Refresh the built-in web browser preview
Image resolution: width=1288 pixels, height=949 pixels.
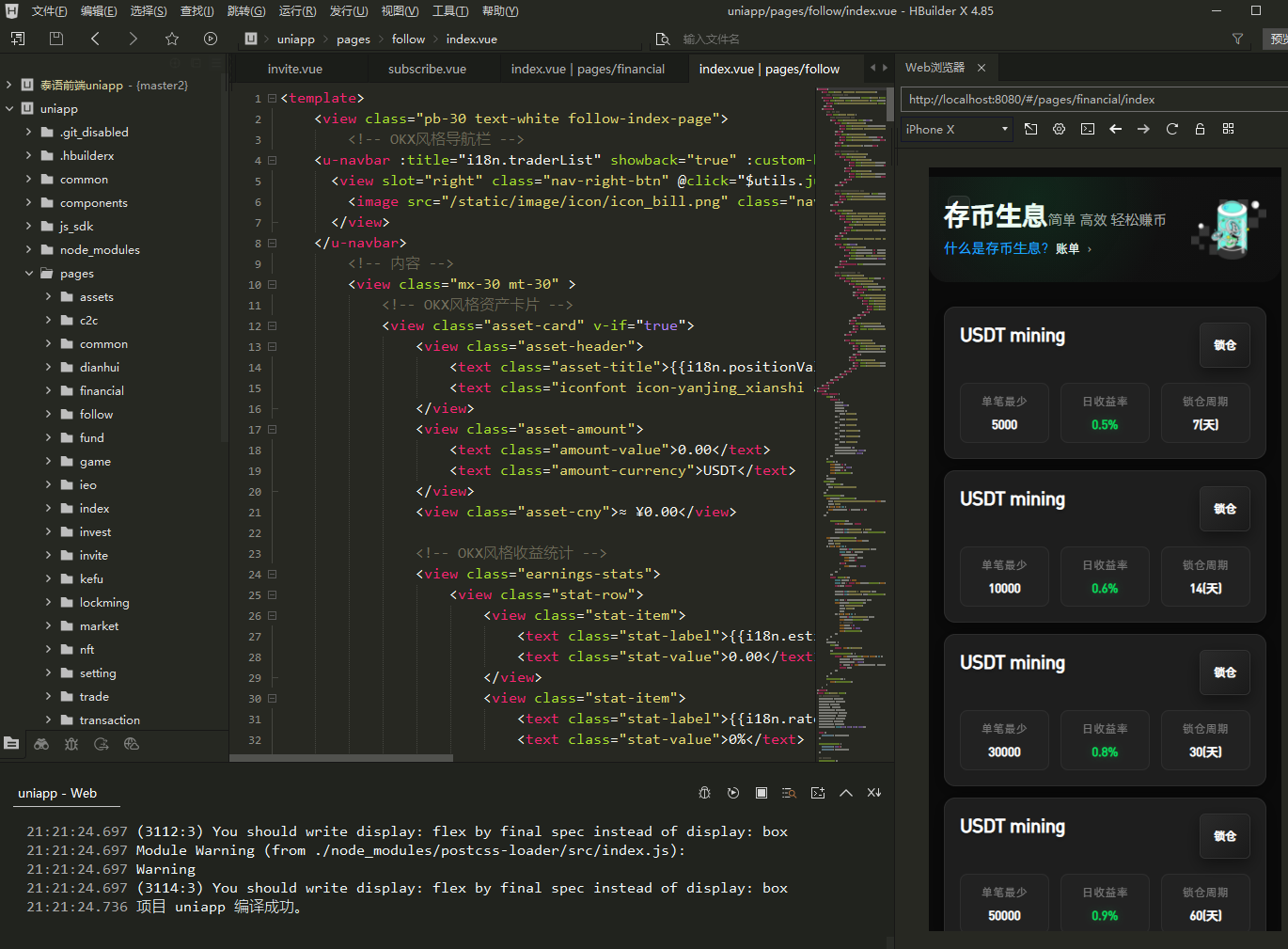pyautogui.click(x=1171, y=129)
